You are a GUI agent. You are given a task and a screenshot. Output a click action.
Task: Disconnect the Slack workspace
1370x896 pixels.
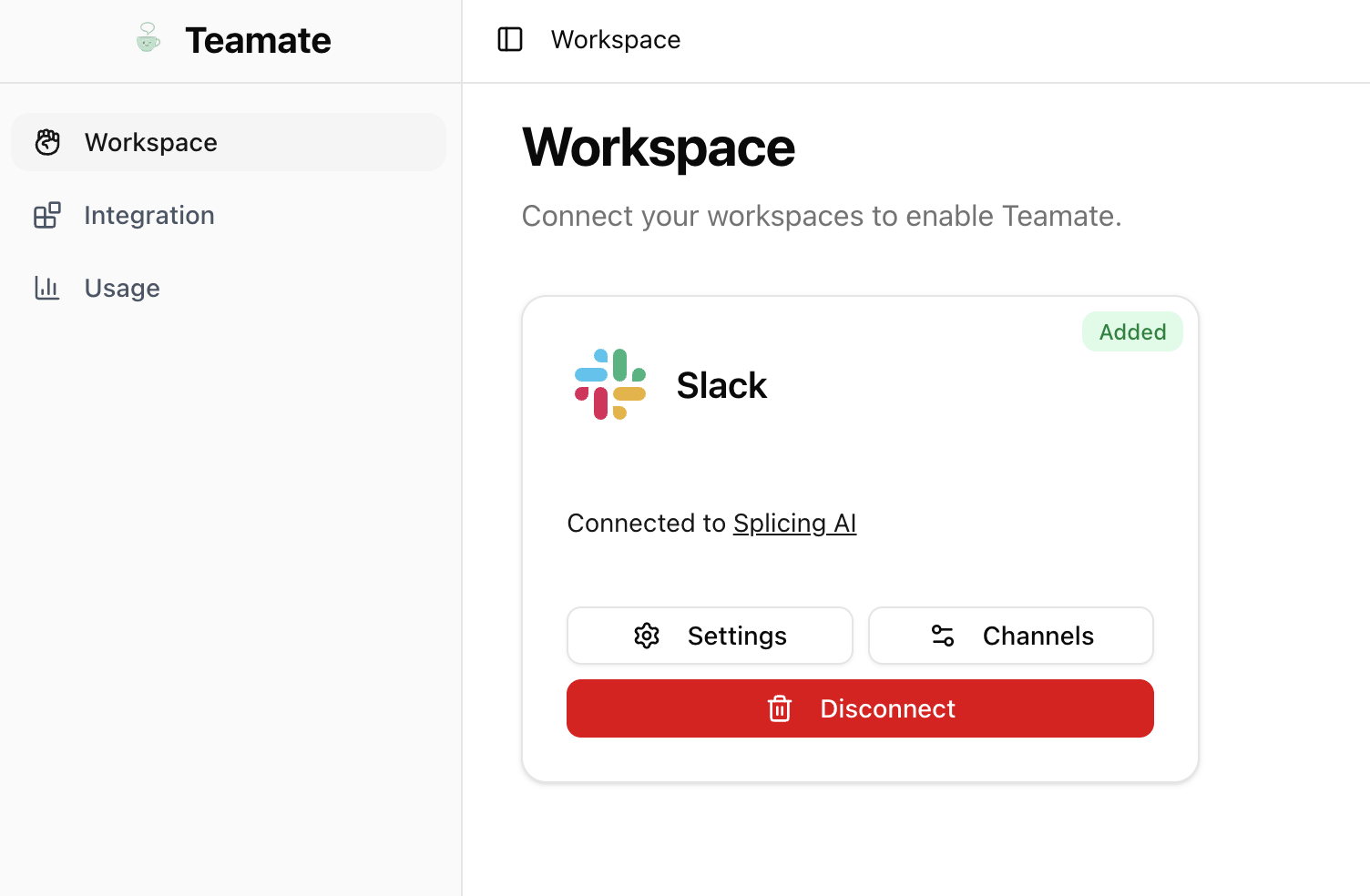tap(860, 708)
